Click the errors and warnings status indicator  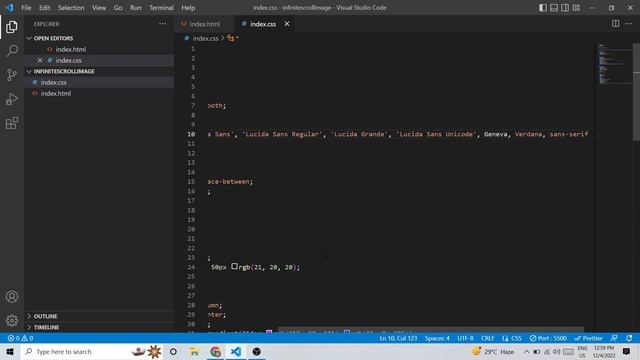point(20,338)
